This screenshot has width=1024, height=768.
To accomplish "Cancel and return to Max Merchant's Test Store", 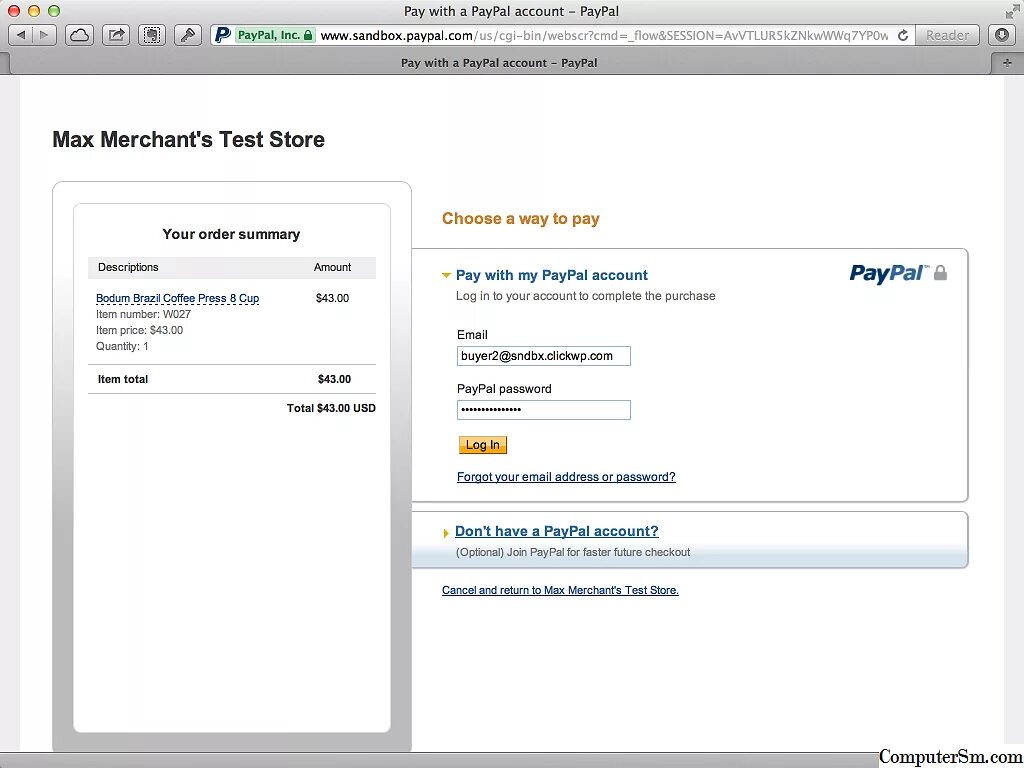I will point(560,590).
